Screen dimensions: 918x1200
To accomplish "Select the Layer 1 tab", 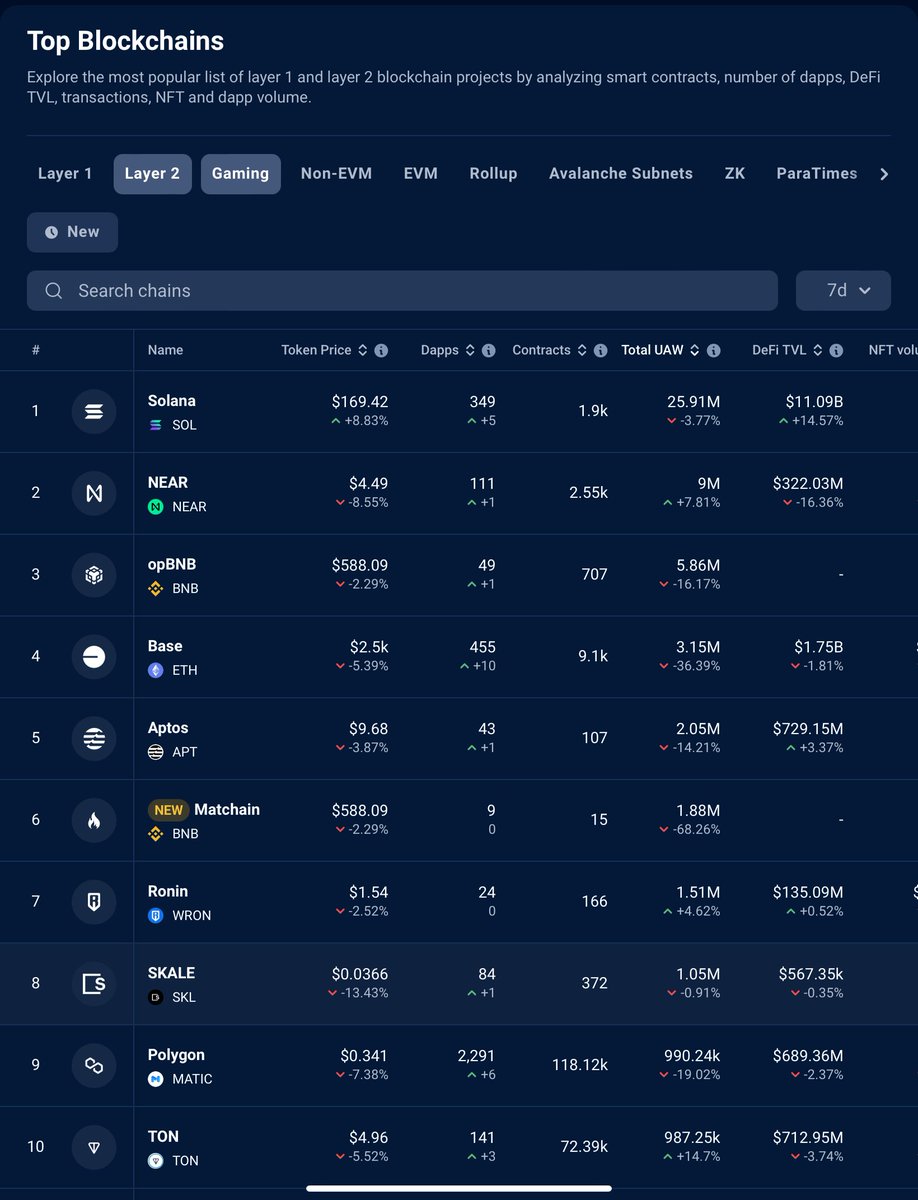I will click(x=65, y=174).
